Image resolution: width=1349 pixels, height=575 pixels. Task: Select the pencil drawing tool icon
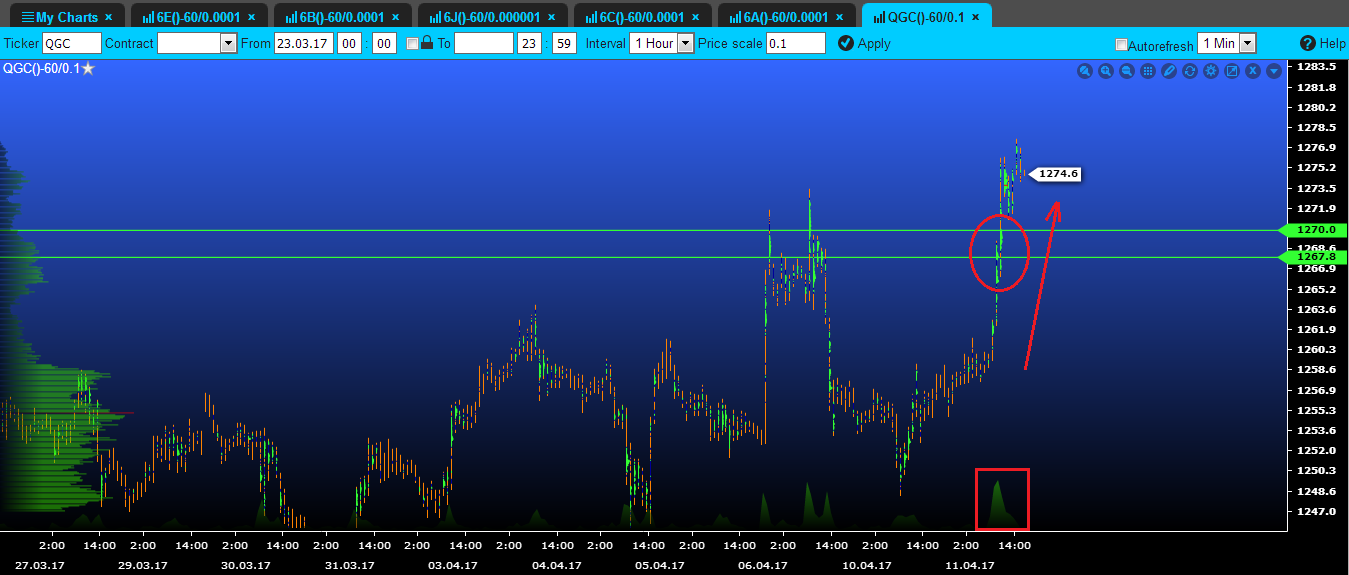pos(1169,71)
